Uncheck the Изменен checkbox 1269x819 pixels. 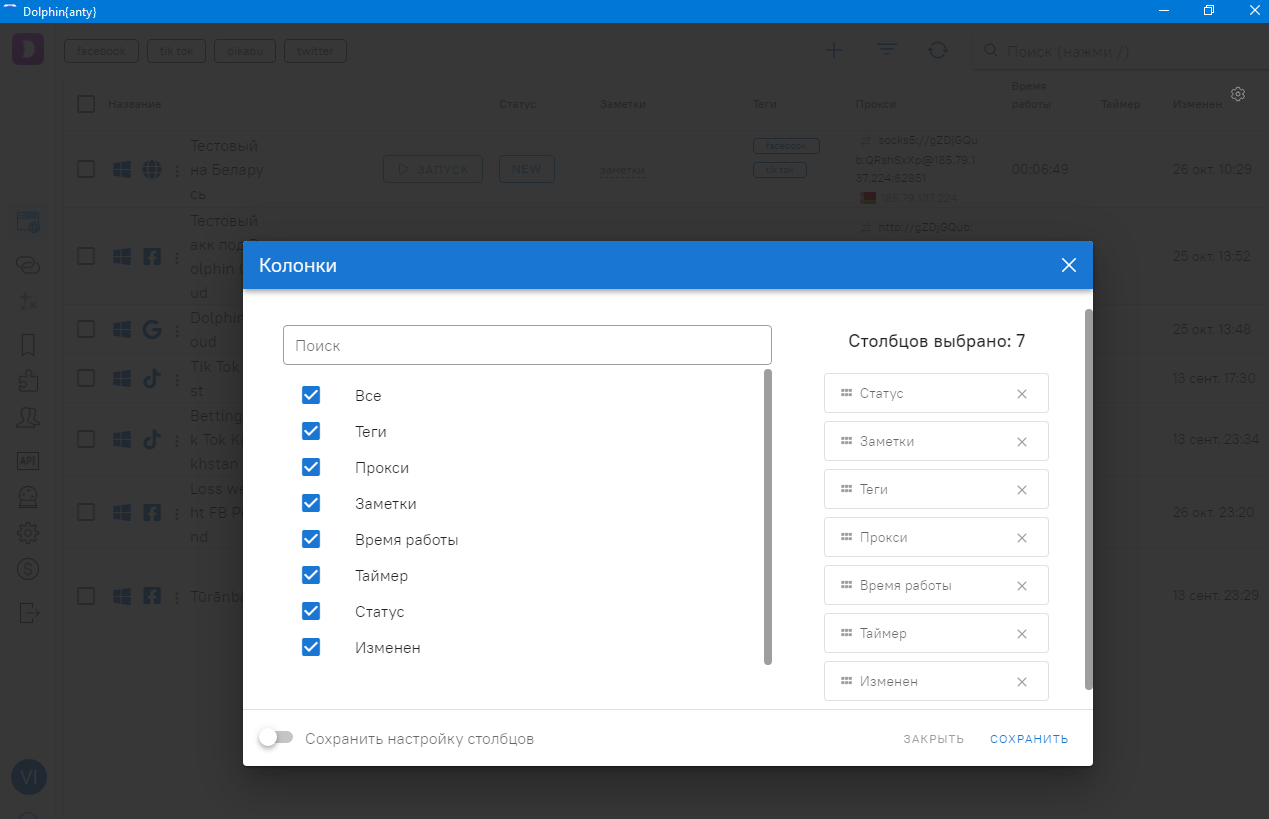click(311, 647)
